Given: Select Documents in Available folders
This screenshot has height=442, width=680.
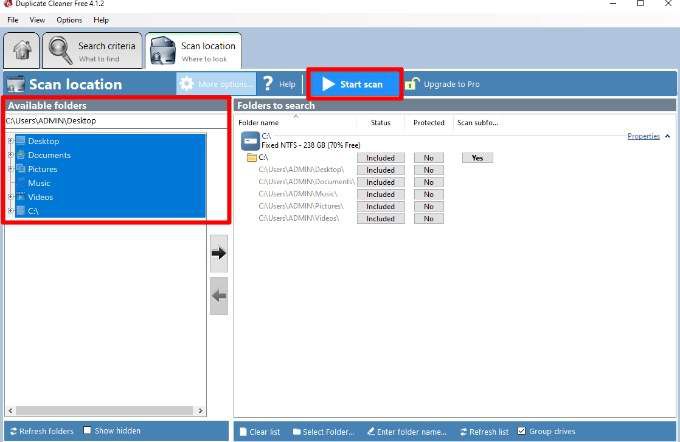Looking at the screenshot, I should [49, 155].
